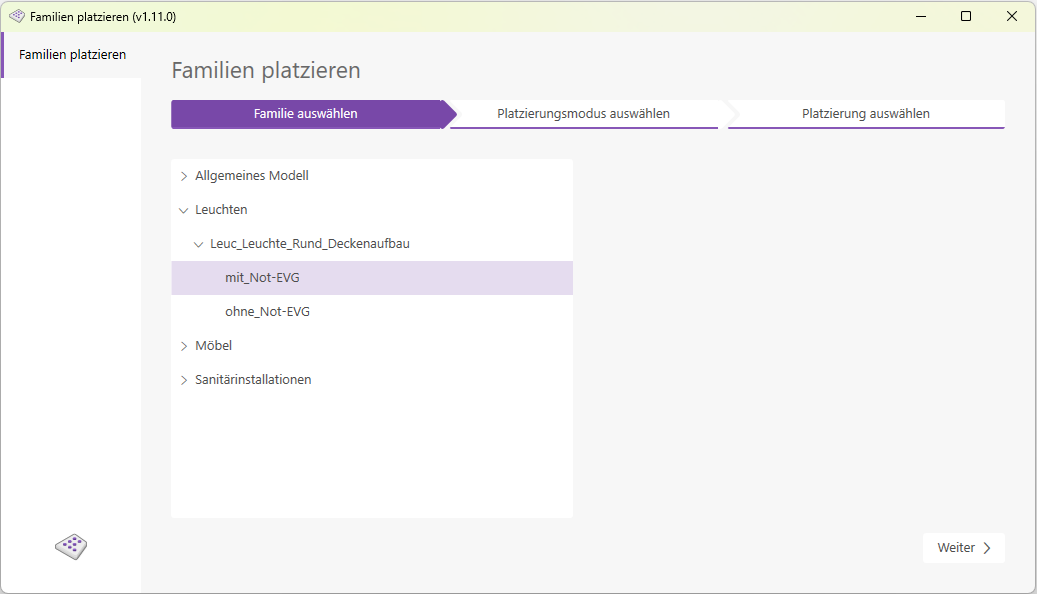Switch to the Platzierungsmodus auswählen step
Image resolution: width=1037 pixels, height=594 pixels.
pos(584,114)
